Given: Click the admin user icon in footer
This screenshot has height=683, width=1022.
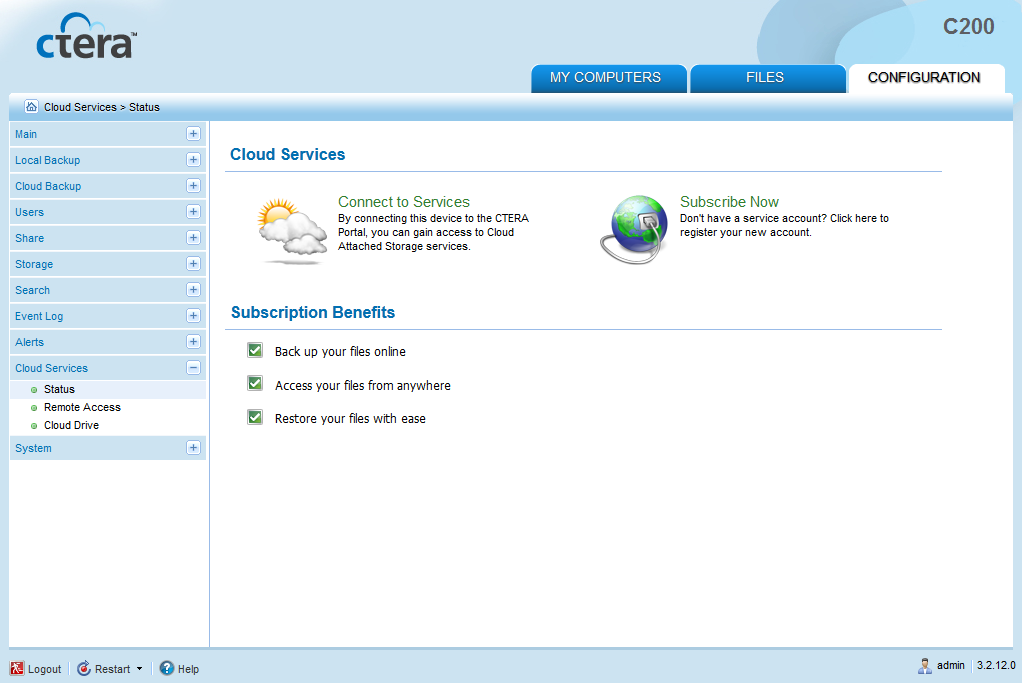Looking at the screenshot, I should (925, 666).
